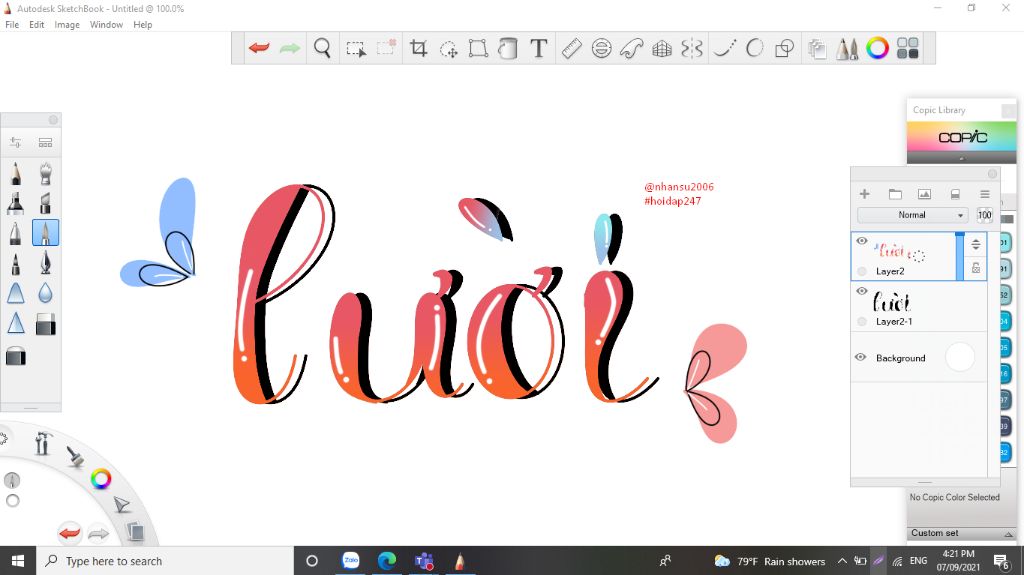
Task: Hide the Background layer eye icon
Action: (x=861, y=357)
